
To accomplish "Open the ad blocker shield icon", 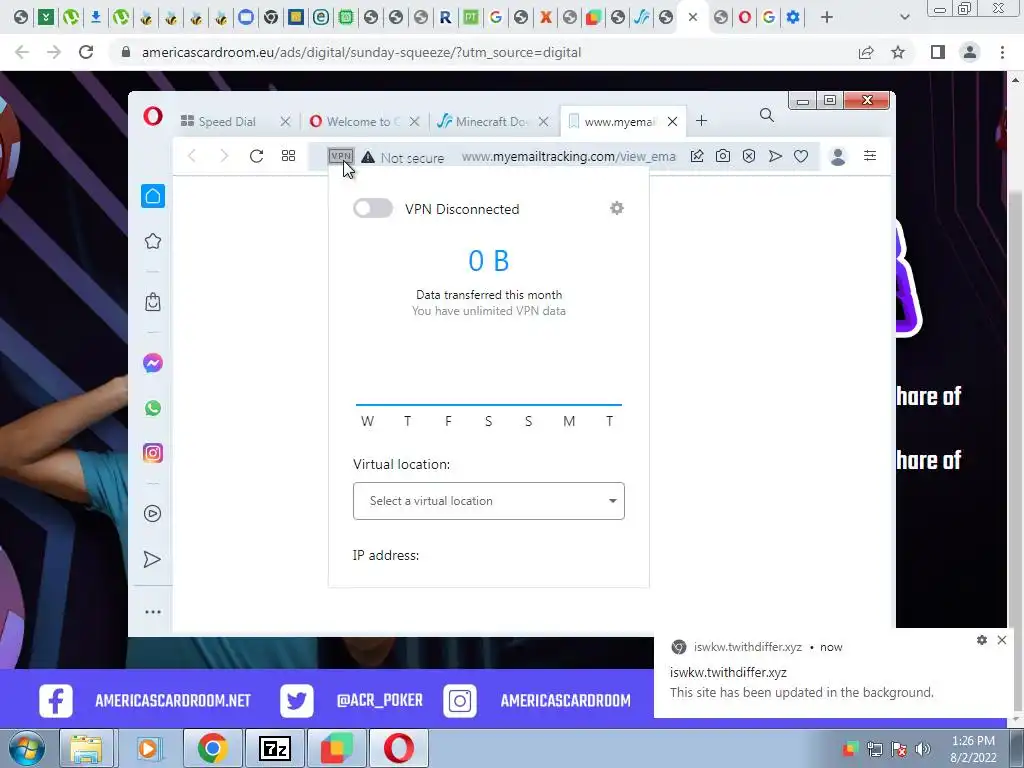I will pyautogui.click(x=749, y=156).
